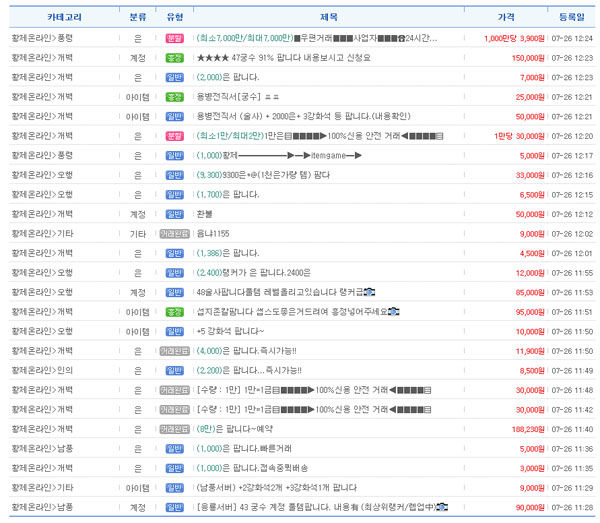Open the (8만)은 팝니다~예약 listing
This screenshot has width=600, height=523.
click(235, 429)
